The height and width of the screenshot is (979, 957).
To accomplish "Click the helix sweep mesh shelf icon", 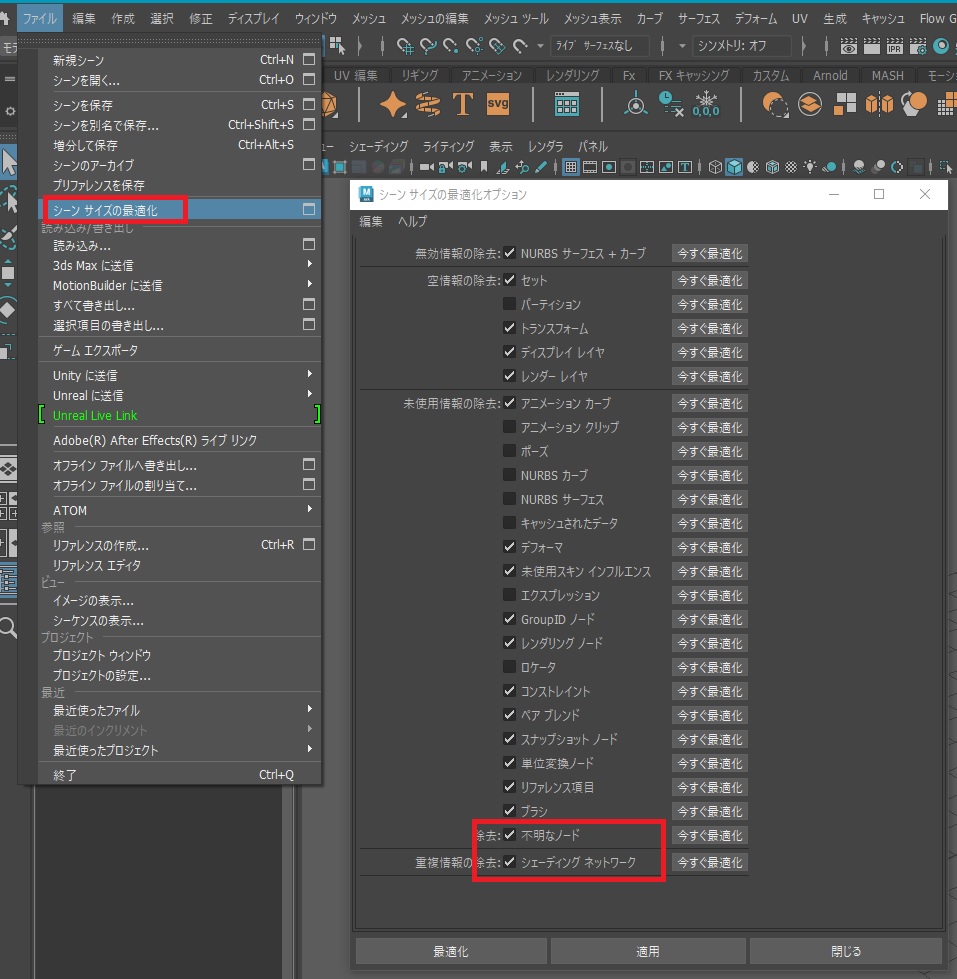I will (428, 104).
